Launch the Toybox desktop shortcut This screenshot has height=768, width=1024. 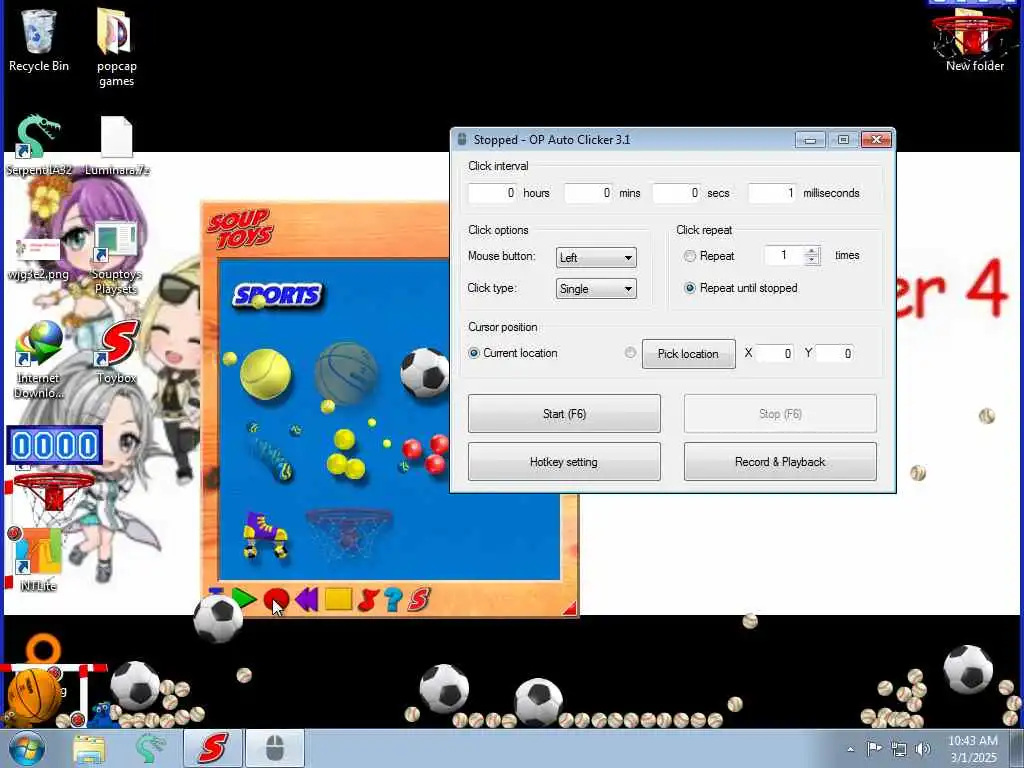117,352
